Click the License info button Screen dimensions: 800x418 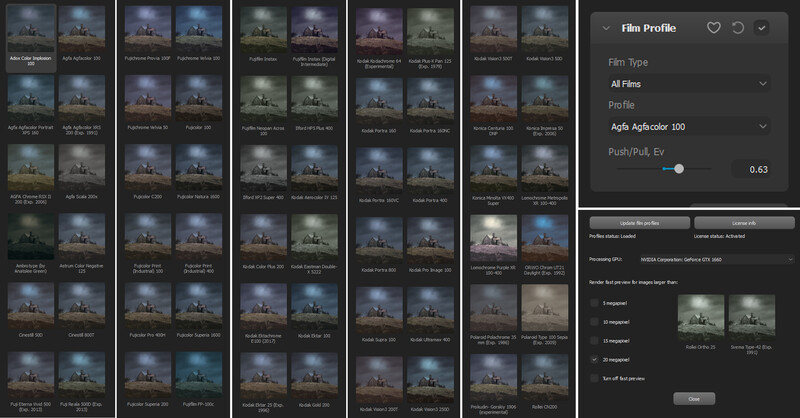744,223
